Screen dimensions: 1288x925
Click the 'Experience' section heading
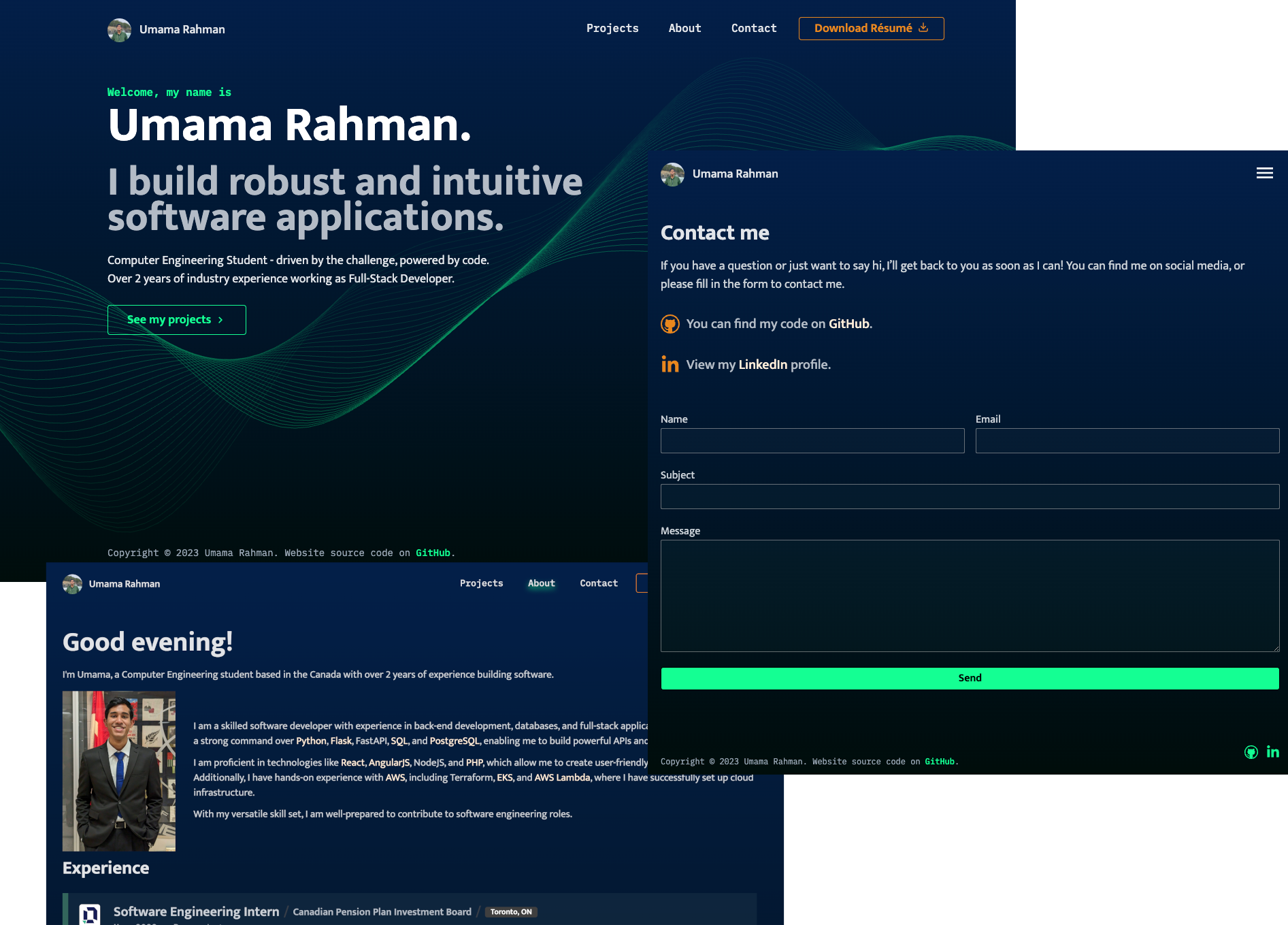105,868
